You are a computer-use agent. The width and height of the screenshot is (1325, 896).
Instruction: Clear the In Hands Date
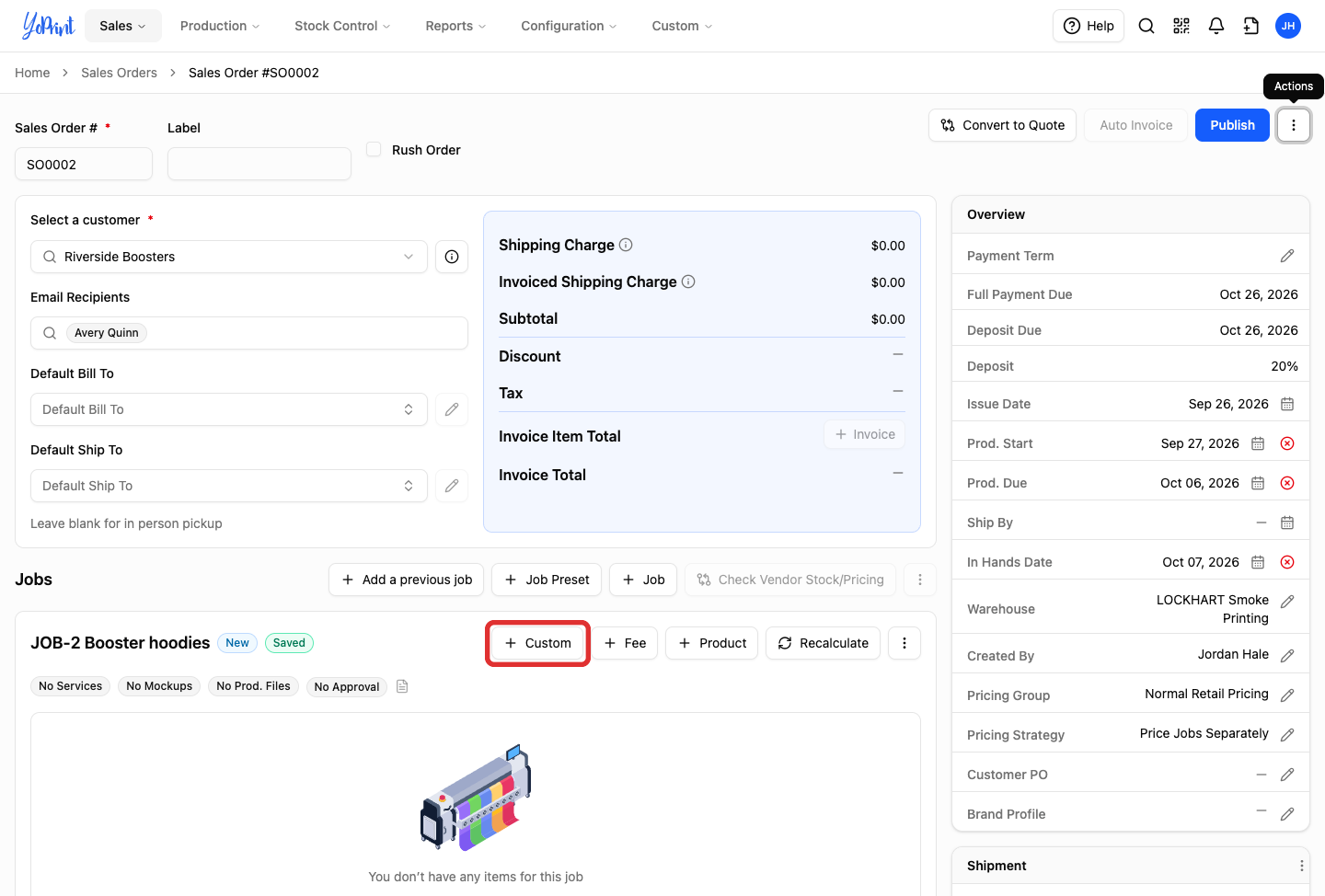tap(1287, 562)
